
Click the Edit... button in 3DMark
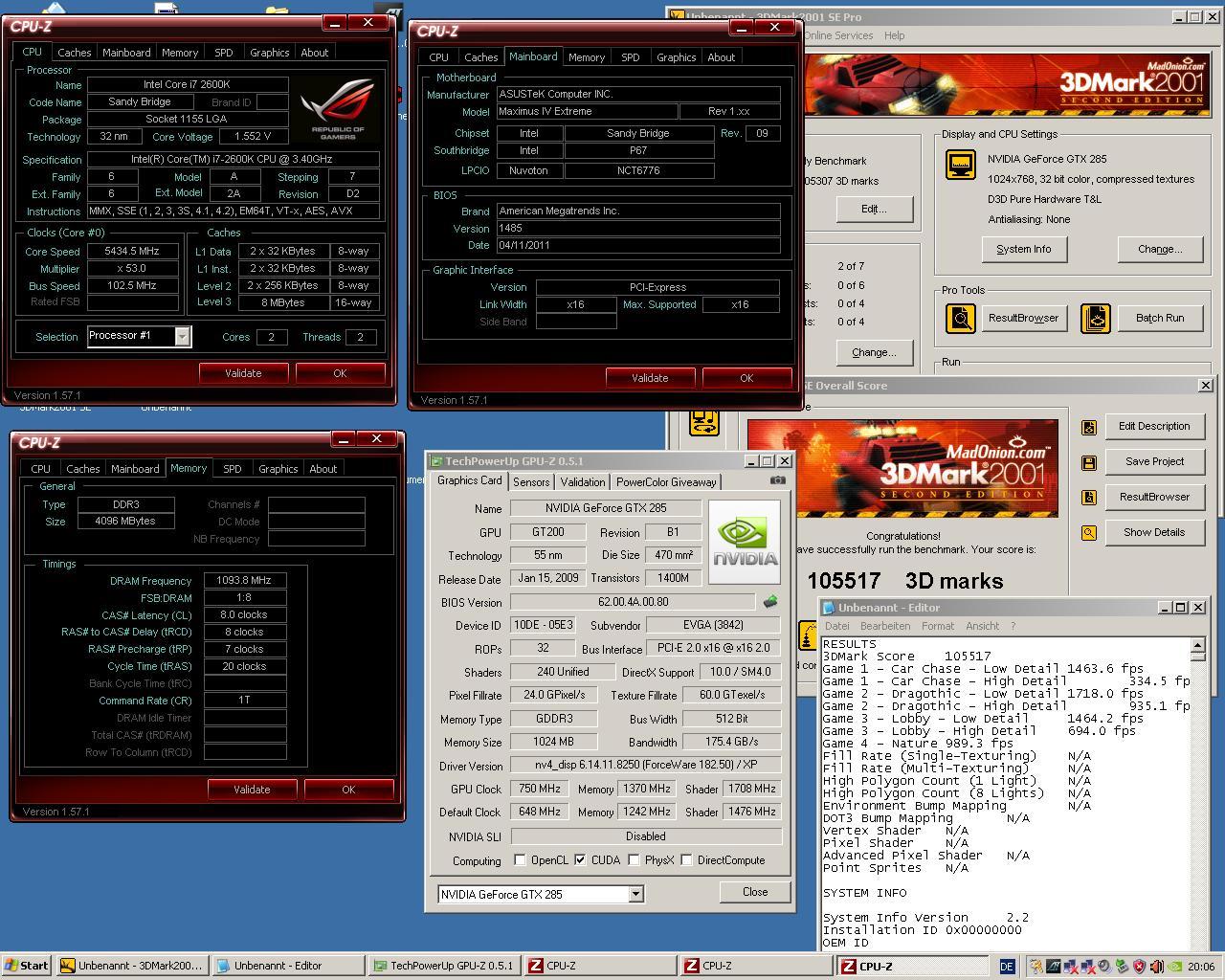coord(874,209)
